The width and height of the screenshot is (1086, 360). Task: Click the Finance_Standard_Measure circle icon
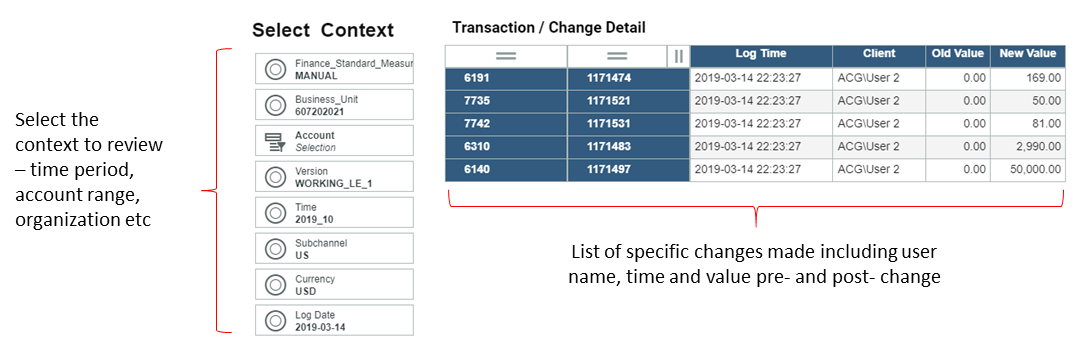pos(275,69)
